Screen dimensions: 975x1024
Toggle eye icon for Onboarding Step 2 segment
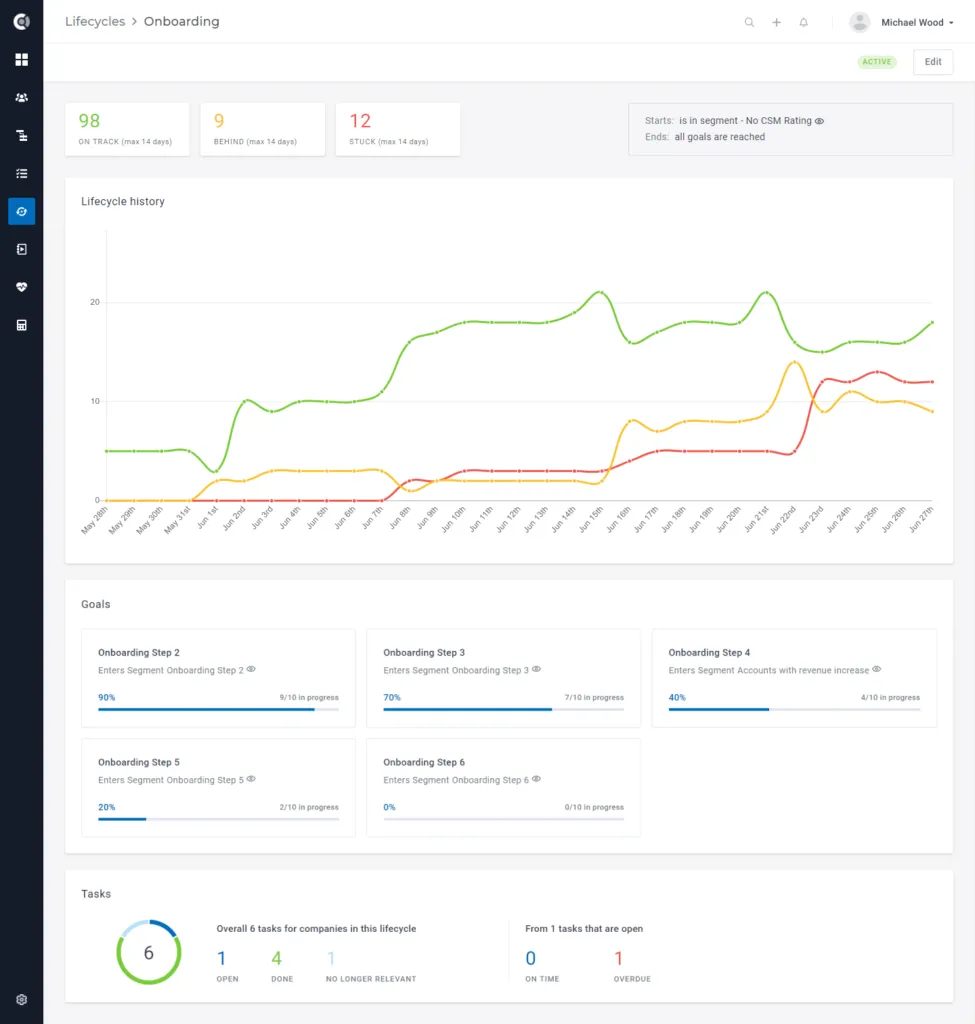click(x=251, y=669)
